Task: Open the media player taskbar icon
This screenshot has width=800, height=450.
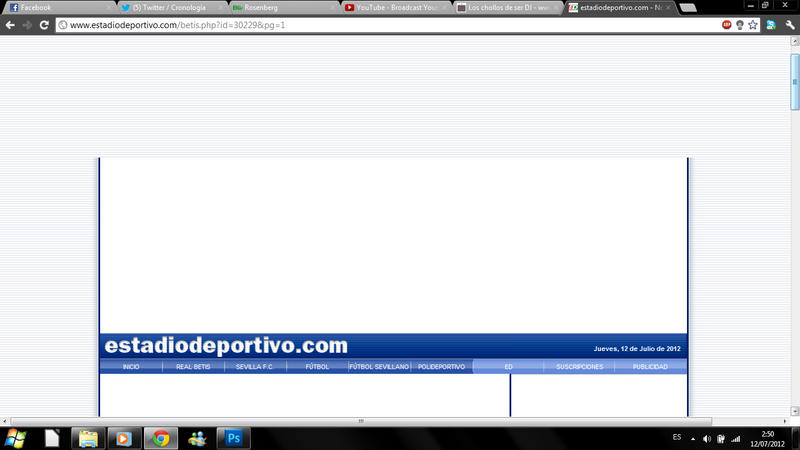Action: click(x=124, y=439)
